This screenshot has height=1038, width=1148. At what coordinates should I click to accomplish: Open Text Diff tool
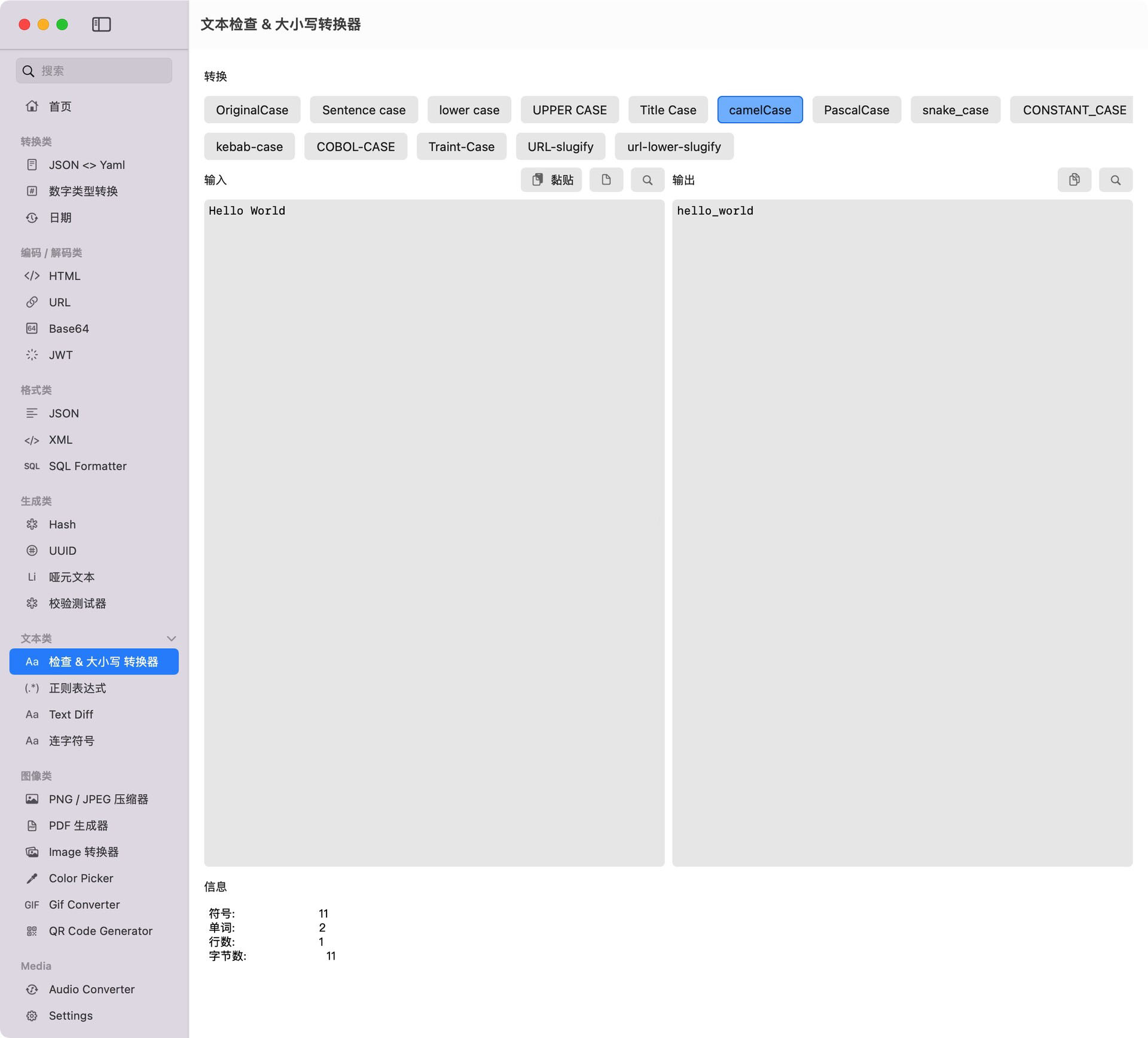(94, 715)
